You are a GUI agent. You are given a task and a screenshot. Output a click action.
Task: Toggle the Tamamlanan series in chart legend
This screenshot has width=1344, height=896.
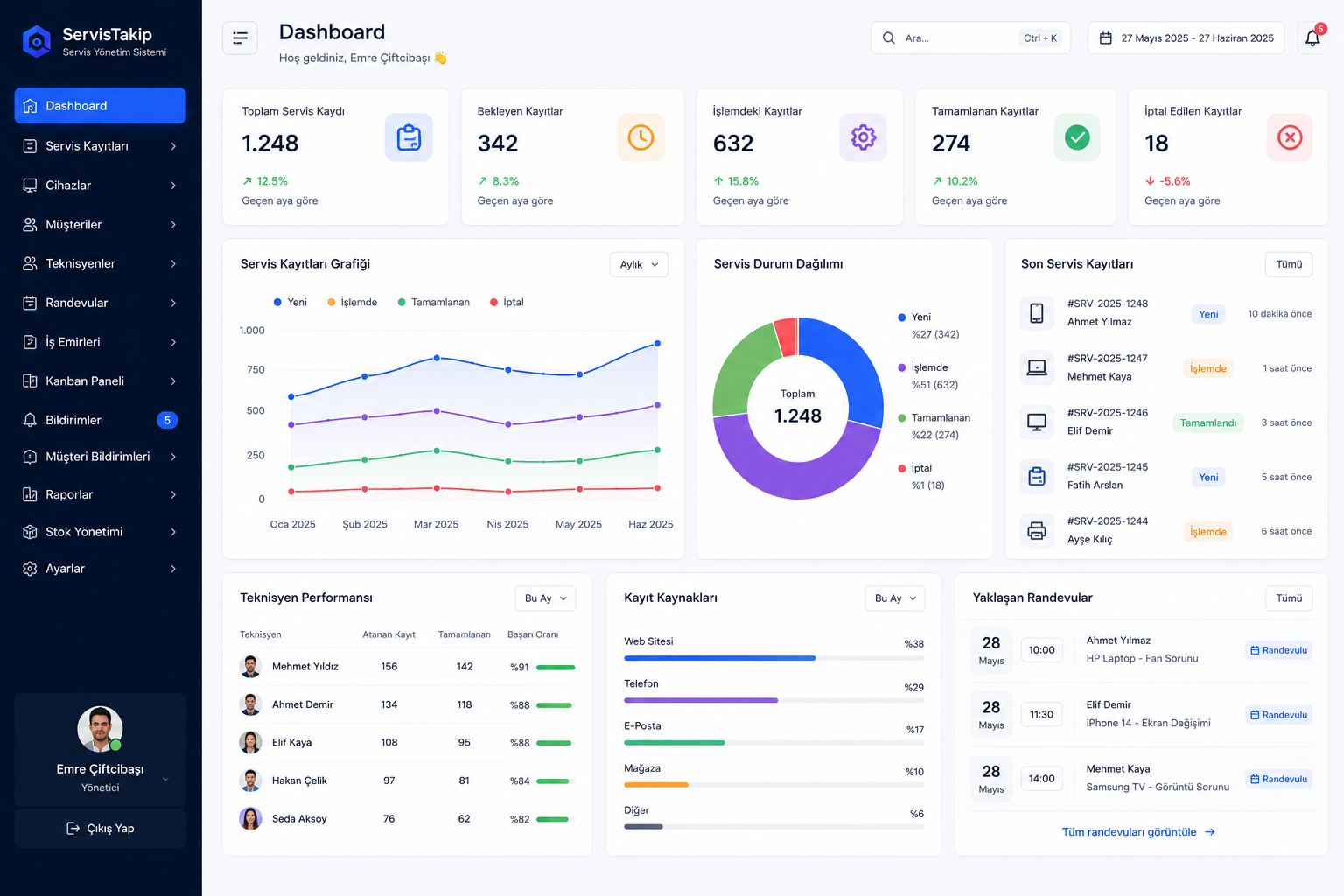[434, 302]
